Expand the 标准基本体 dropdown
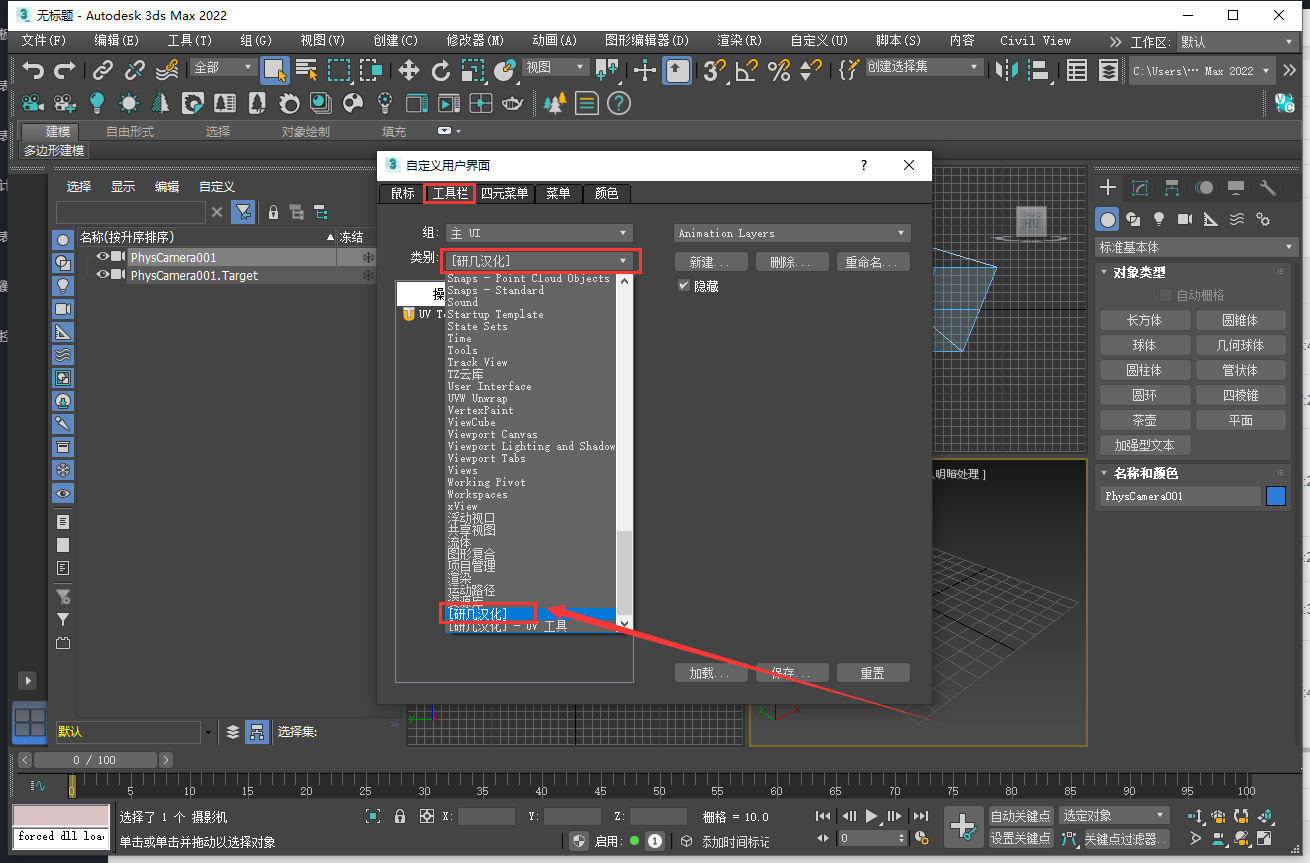The height and width of the screenshot is (863, 1310). [x=1197, y=247]
